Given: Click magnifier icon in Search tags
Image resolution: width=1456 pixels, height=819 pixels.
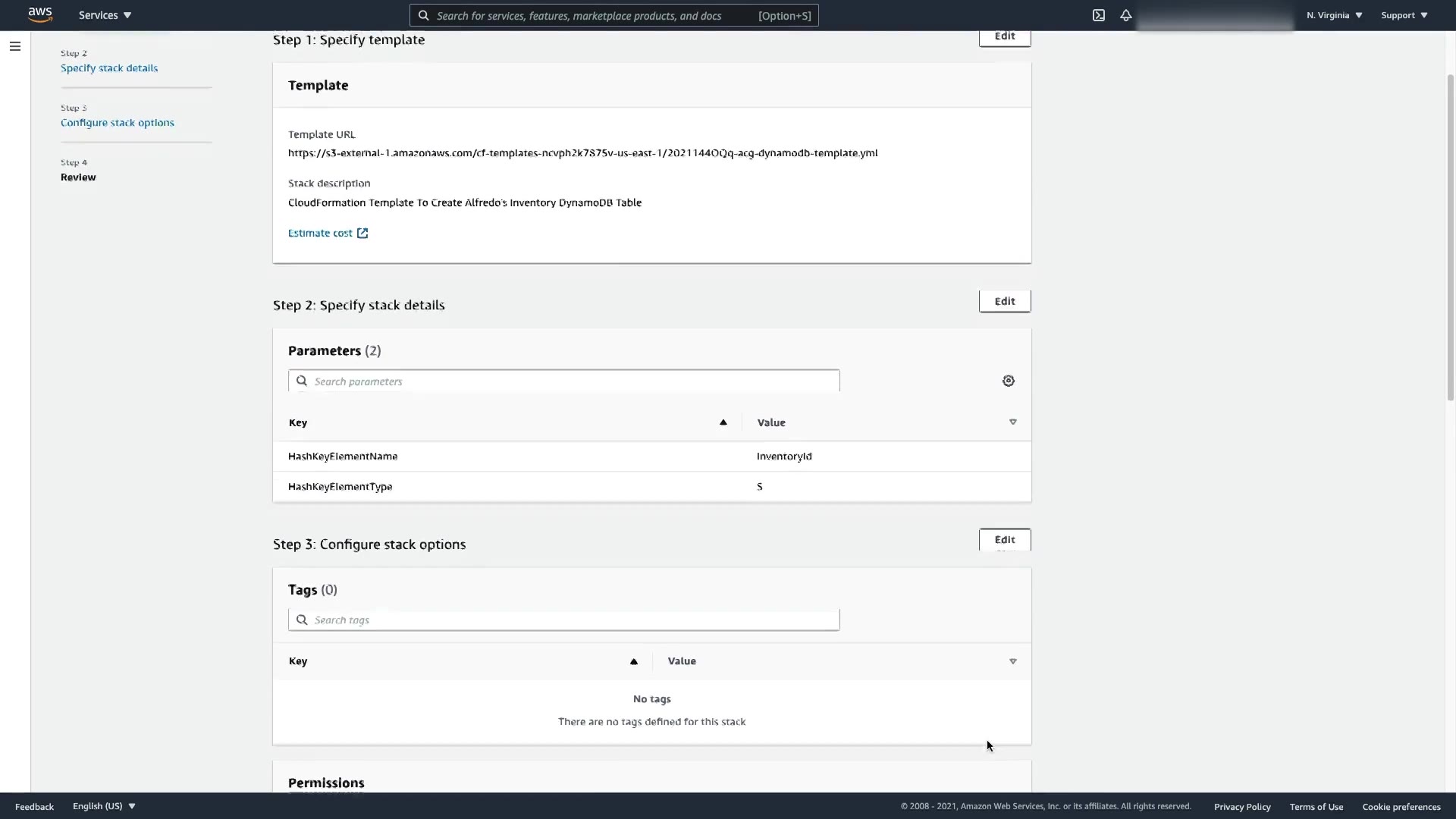Looking at the screenshot, I should pyautogui.click(x=302, y=620).
